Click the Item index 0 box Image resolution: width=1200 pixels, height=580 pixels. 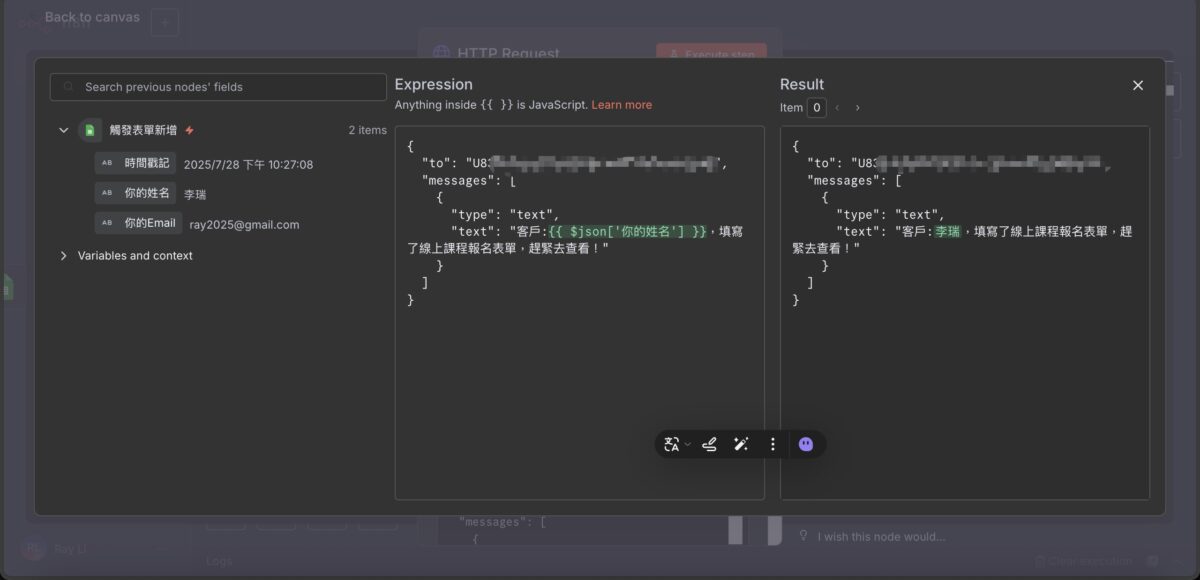[816, 108]
